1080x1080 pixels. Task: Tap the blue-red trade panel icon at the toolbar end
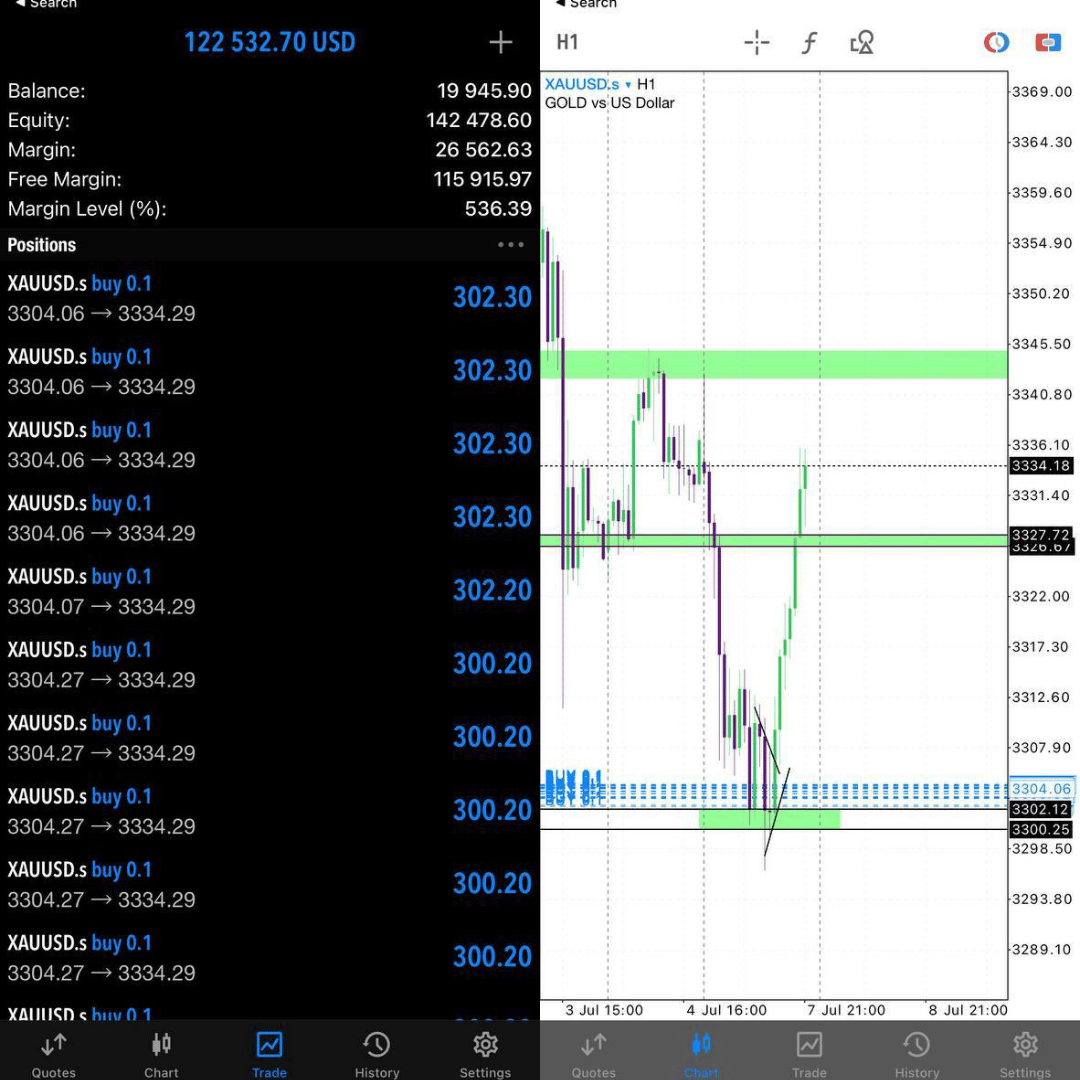click(1047, 42)
